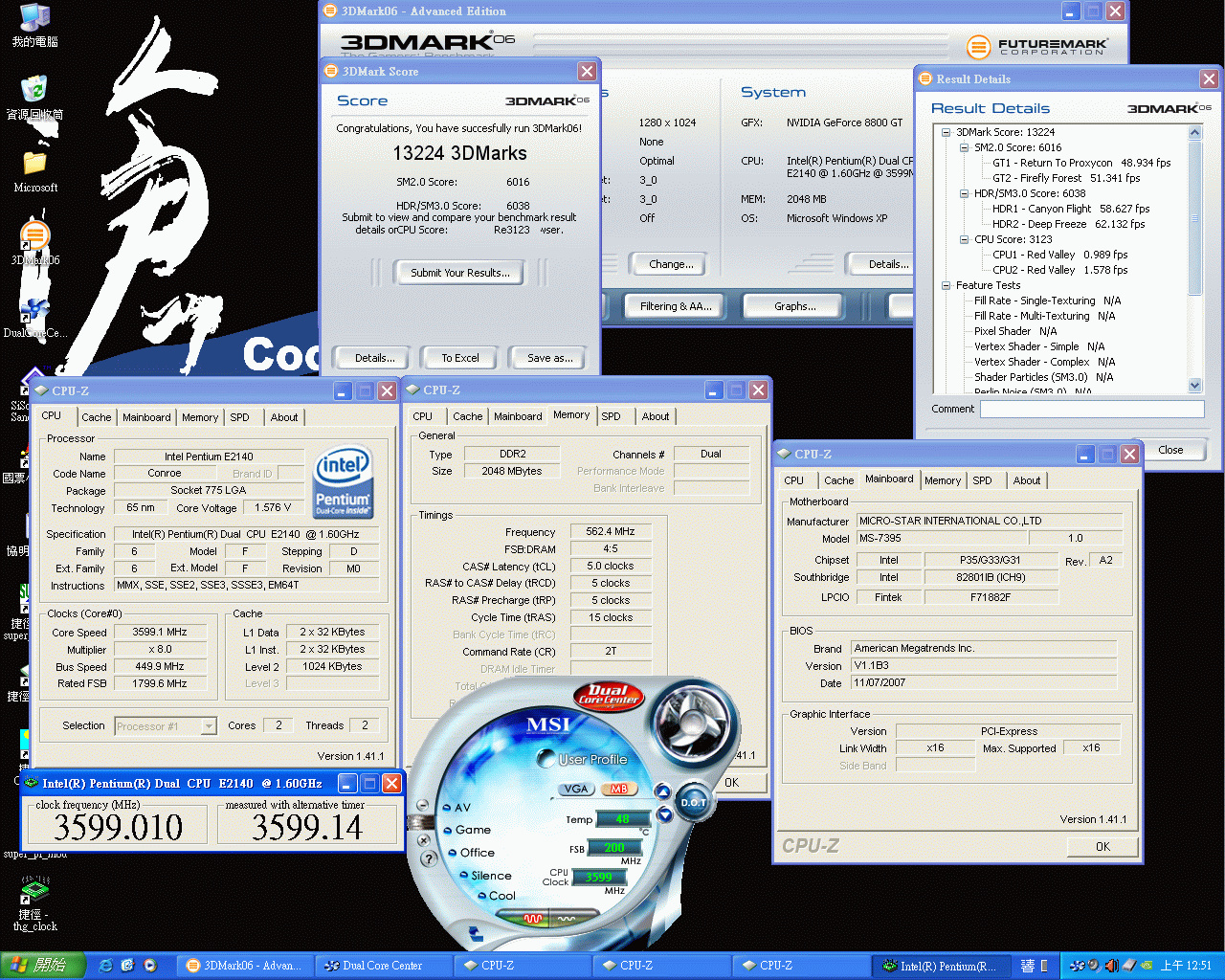
Task: Click the Result Details scrollbar down arrow
Action: (1194, 385)
